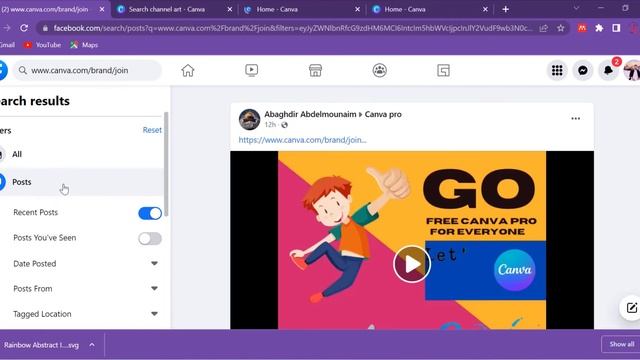The width and height of the screenshot is (640, 360).
Task: Open the Marketplace storefront icon
Action: pyautogui.click(x=315, y=71)
